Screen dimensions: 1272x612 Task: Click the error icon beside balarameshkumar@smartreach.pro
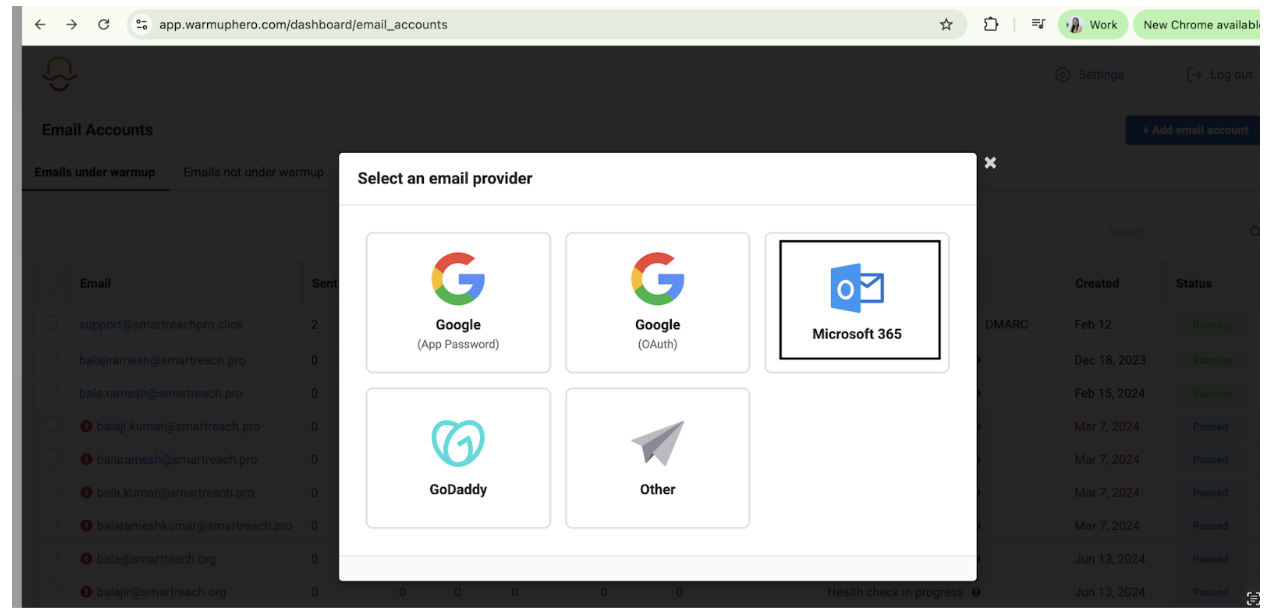pos(86,526)
